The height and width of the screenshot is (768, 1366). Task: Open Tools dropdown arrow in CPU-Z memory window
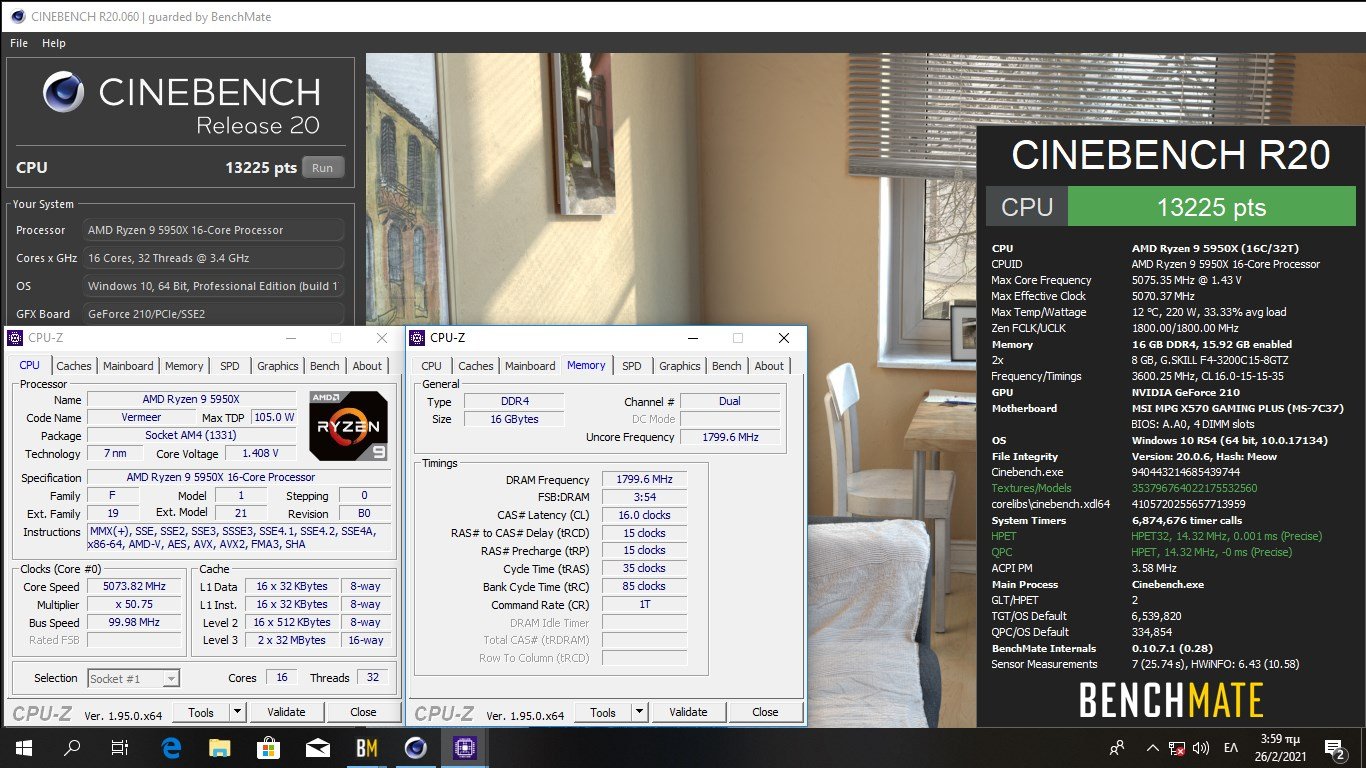pos(639,712)
